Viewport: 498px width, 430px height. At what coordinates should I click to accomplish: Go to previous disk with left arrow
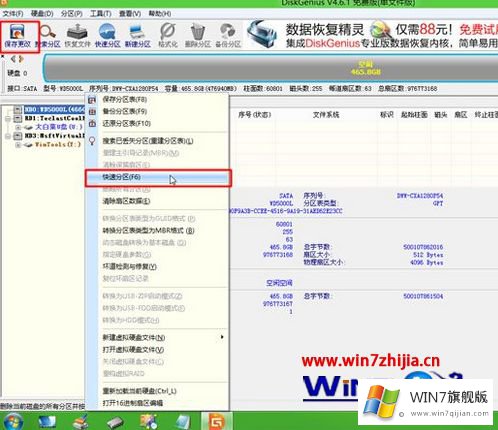click(x=13, y=59)
